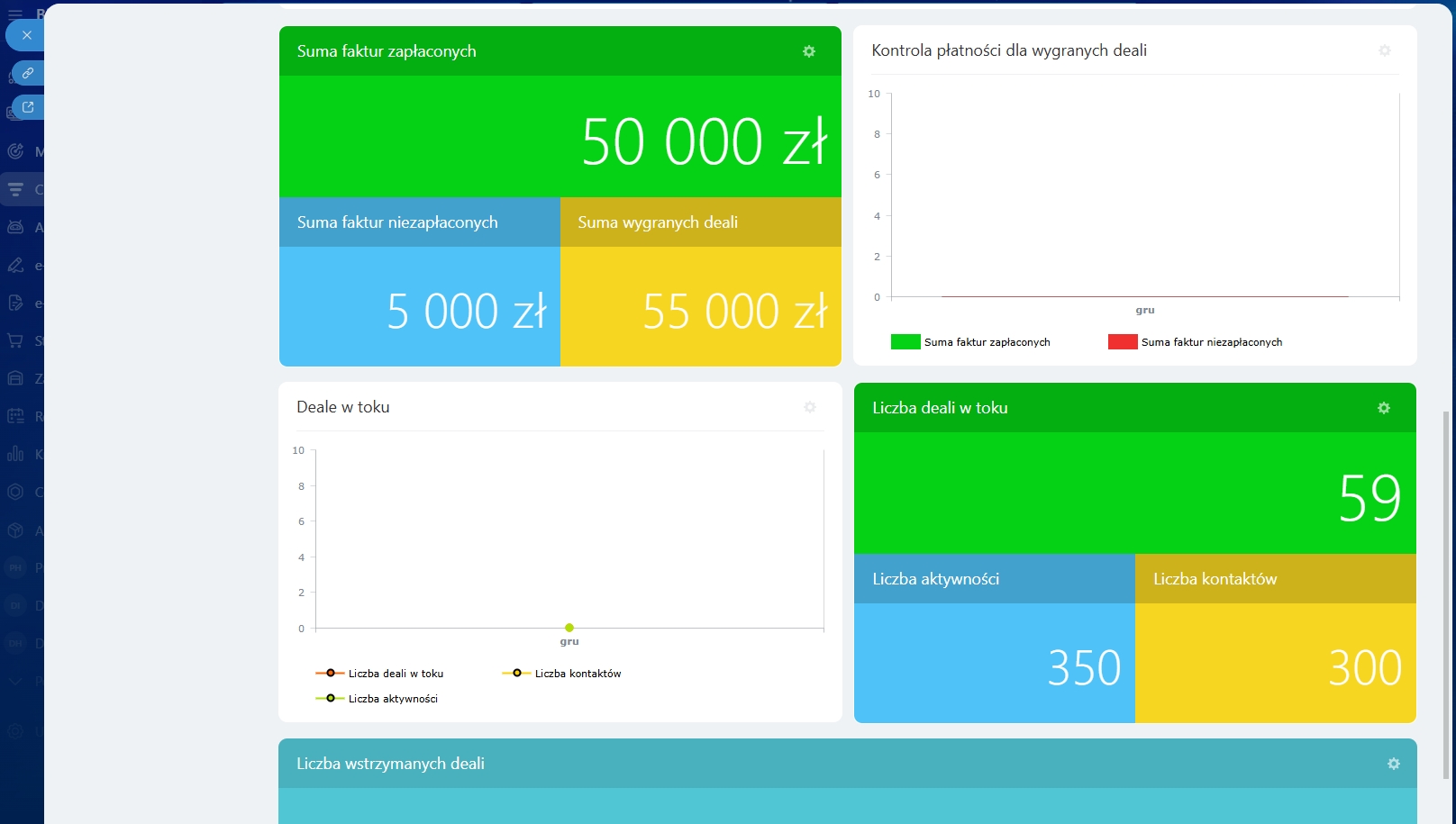
Task: Click gear icon on Kontrola płatności widget
Action: (x=1384, y=50)
